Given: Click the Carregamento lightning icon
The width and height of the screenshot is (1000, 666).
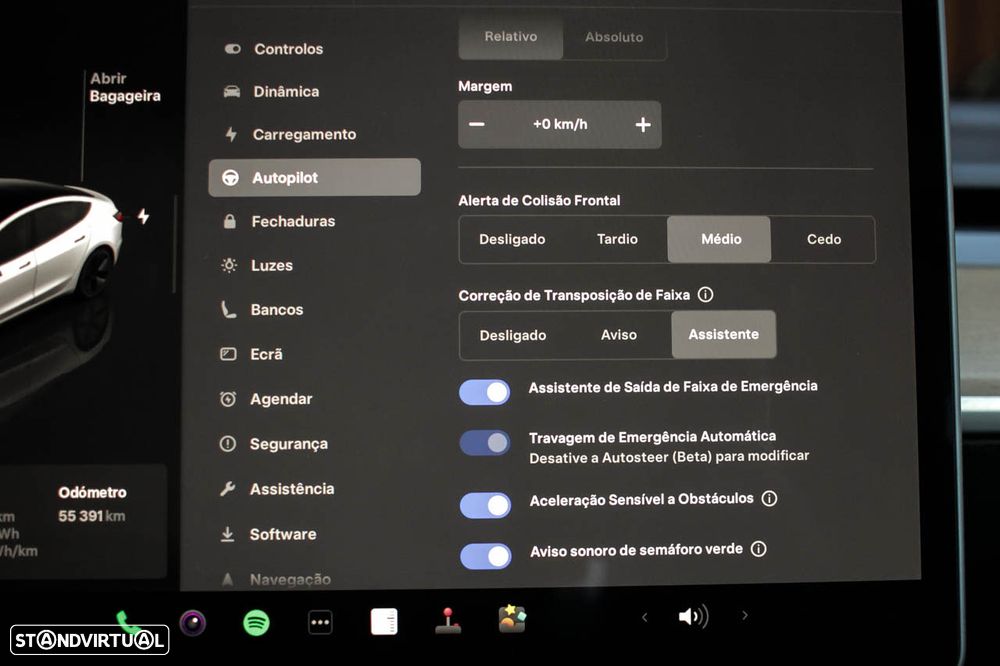Looking at the screenshot, I should (231, 135).
